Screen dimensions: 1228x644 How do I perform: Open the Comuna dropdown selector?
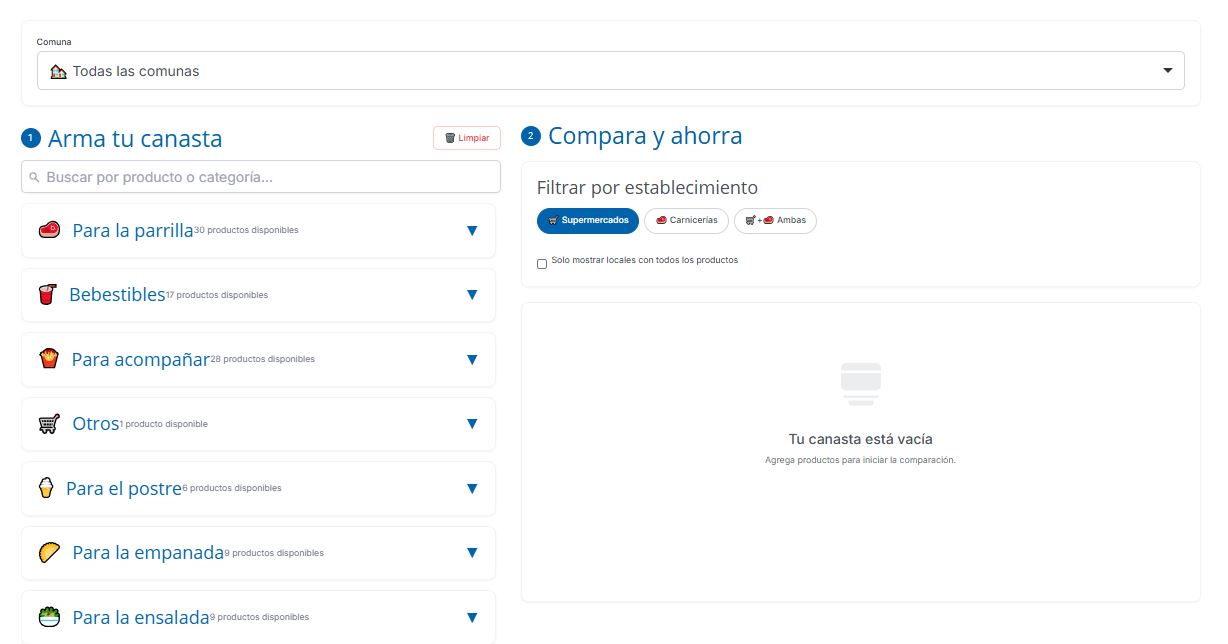[x=610, y=71]
